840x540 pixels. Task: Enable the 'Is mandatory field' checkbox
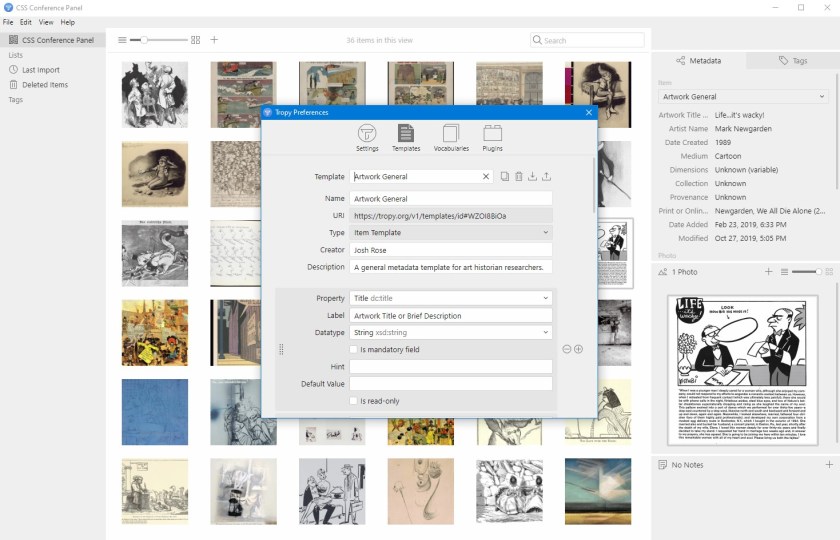point(354,349)
